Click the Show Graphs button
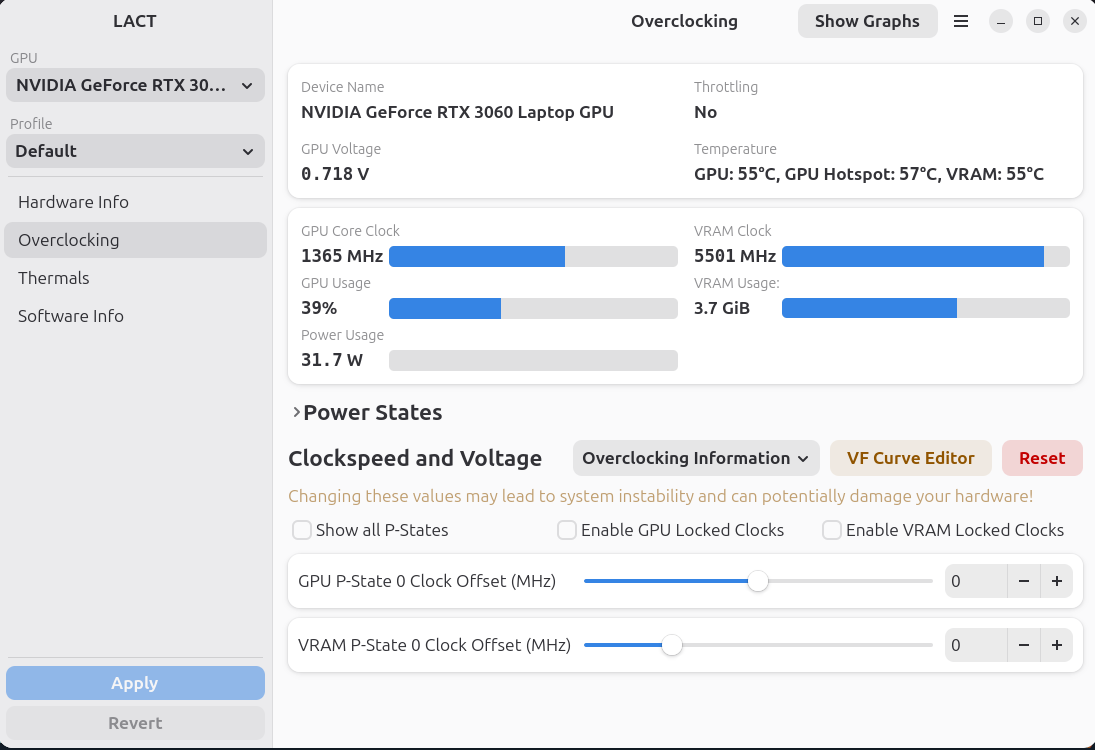1095x750 pixels. [x=867, y=22]
